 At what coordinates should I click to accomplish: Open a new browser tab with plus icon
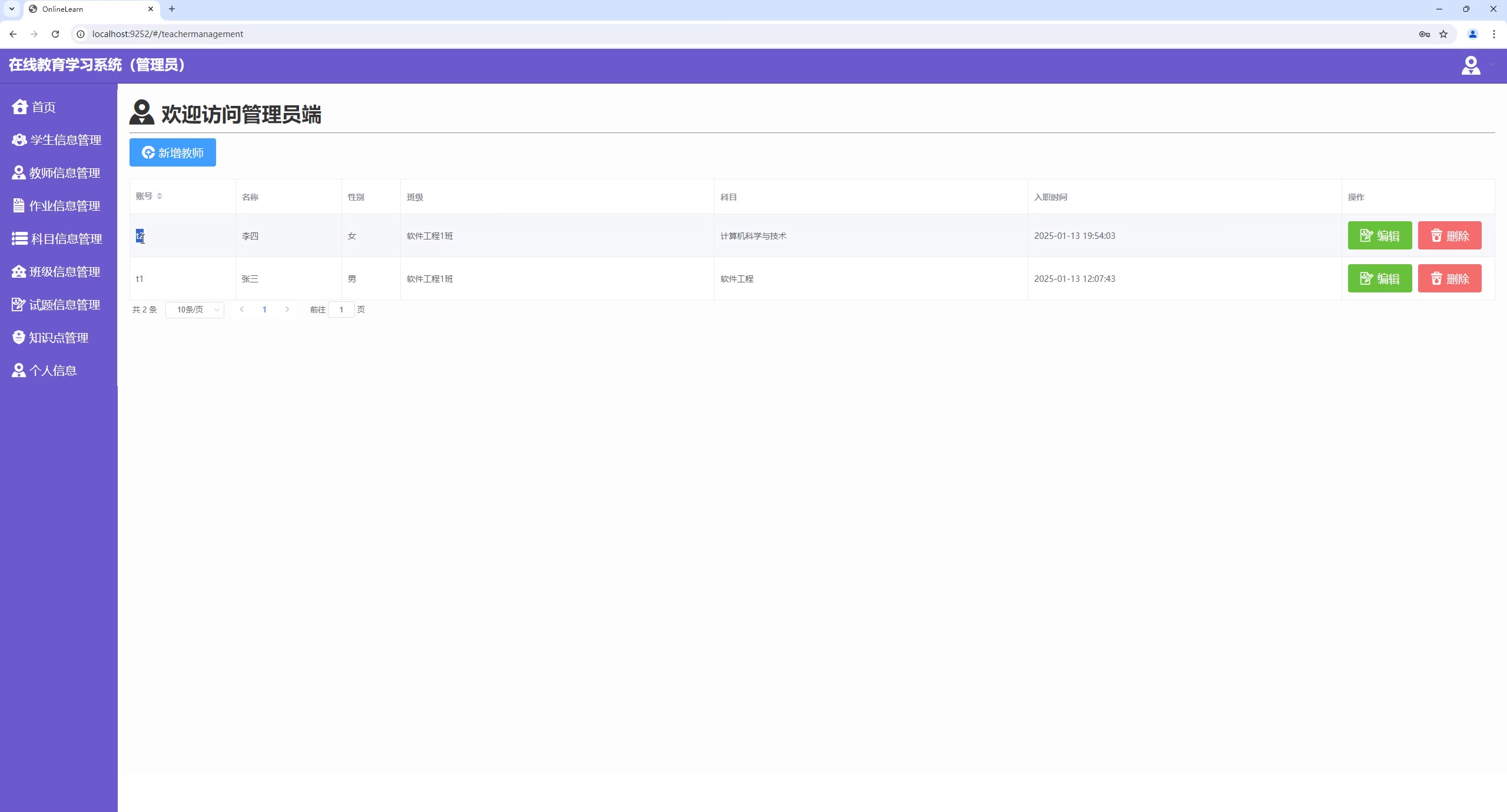(172, 9)
